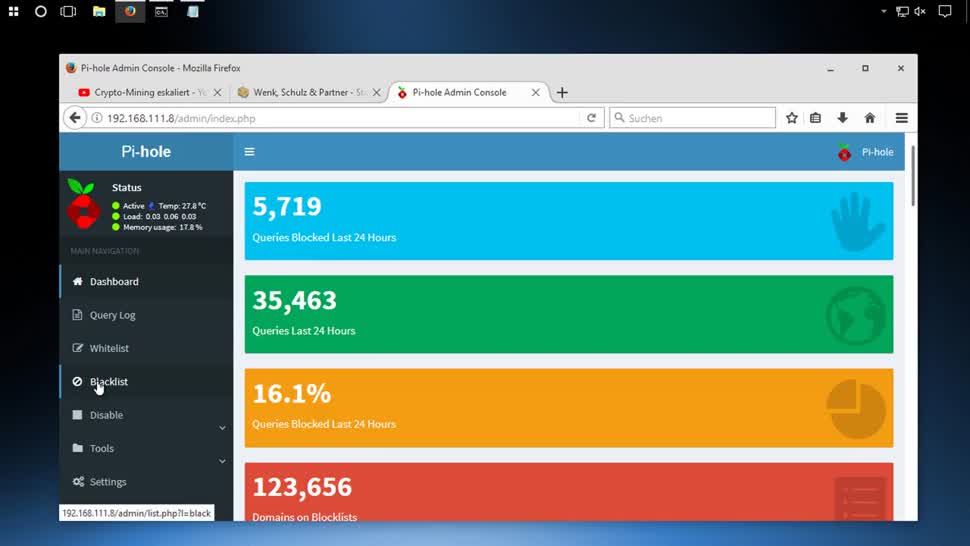Open the network tray icon

click(903, 11)
